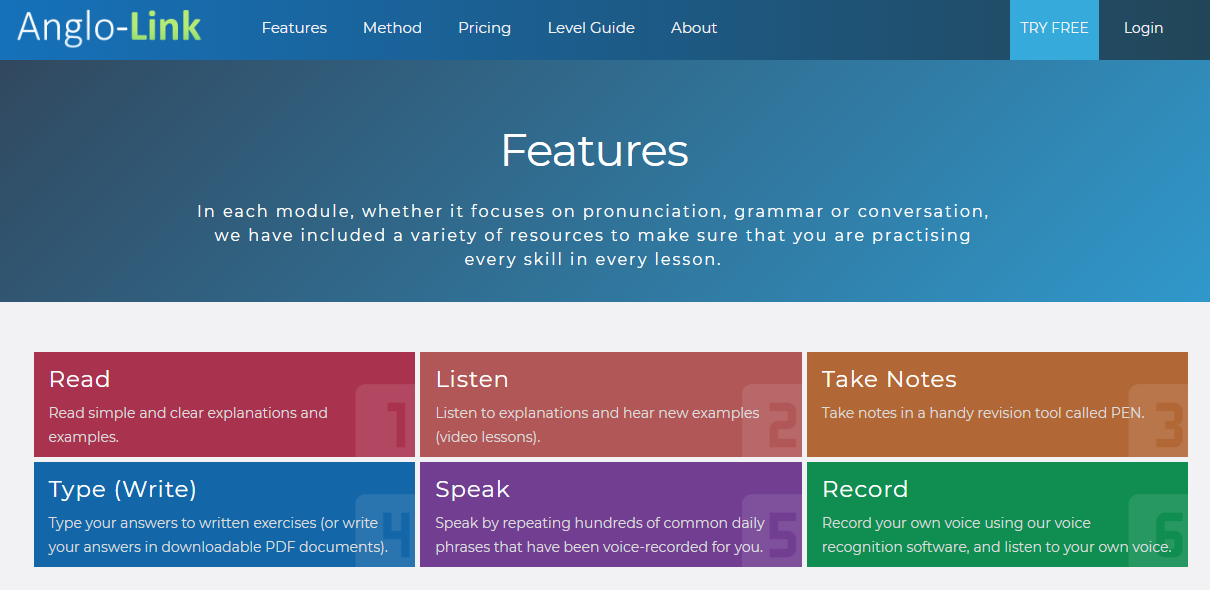Click the number 5 badge on Speak card
The width and height of the screenshot is (1210, 590).
[772, 530]
